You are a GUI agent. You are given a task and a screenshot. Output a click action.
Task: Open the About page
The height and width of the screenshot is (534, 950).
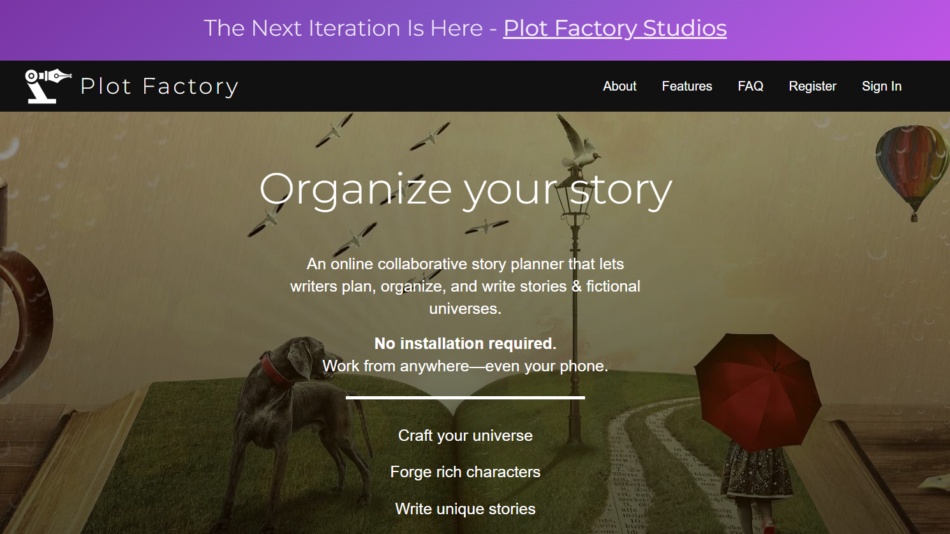[619, 86]
